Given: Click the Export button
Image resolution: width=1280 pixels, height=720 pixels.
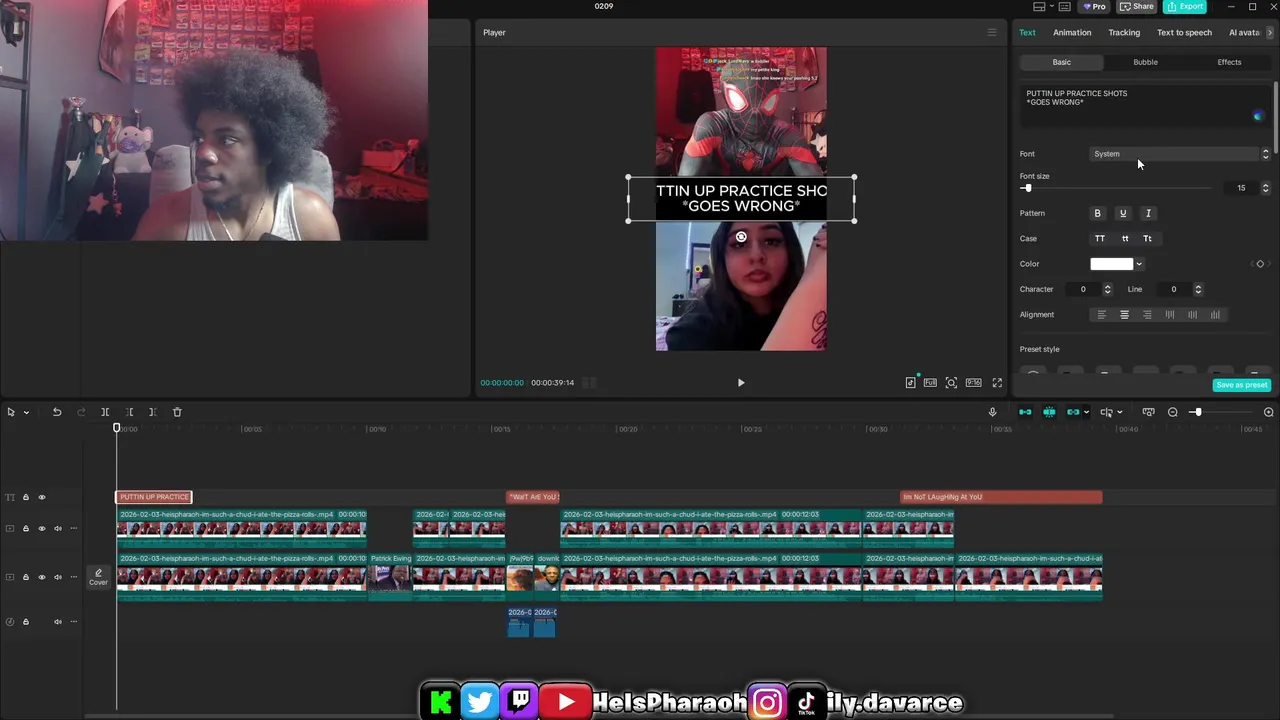Looking at the screenshot, I should 1184,6.
